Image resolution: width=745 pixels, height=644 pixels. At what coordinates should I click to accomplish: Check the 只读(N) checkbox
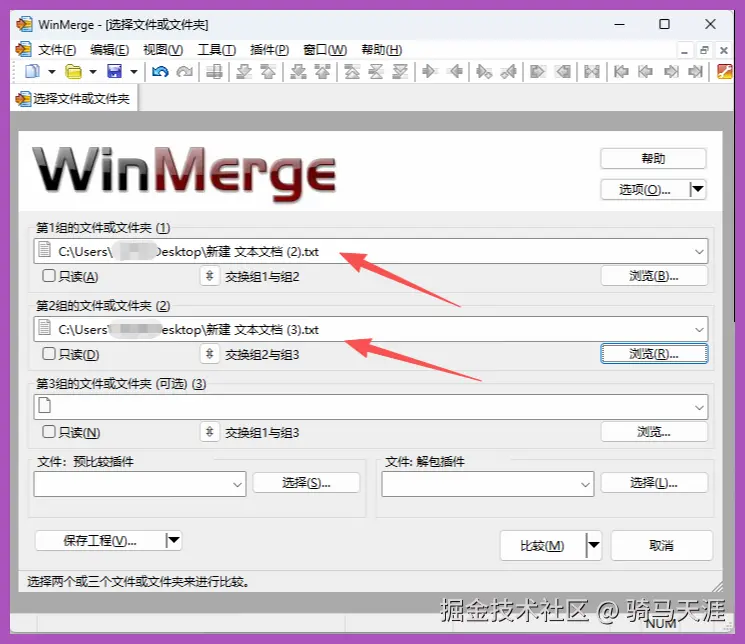pos(48,432)
